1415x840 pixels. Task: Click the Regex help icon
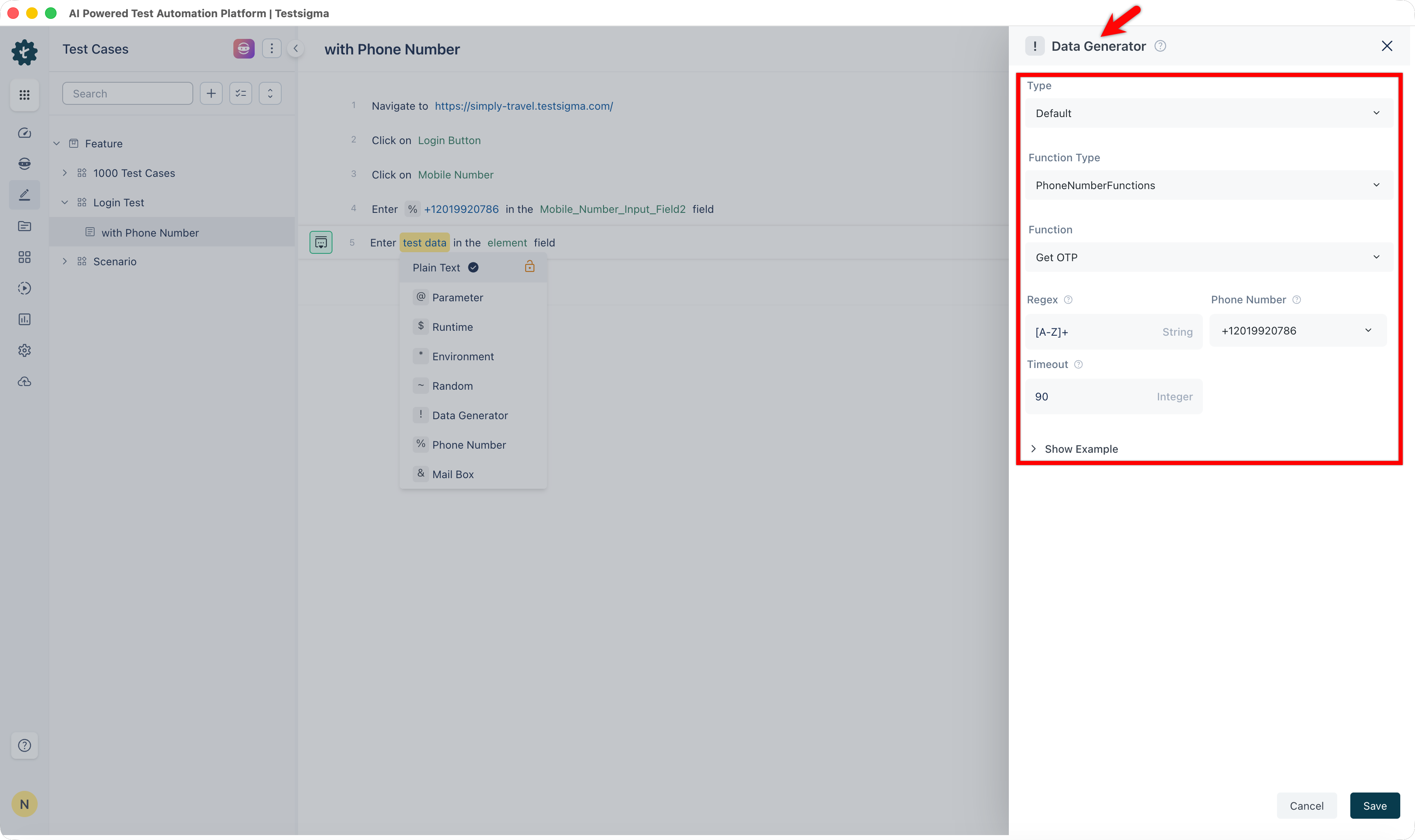(x=1068, y=300)
